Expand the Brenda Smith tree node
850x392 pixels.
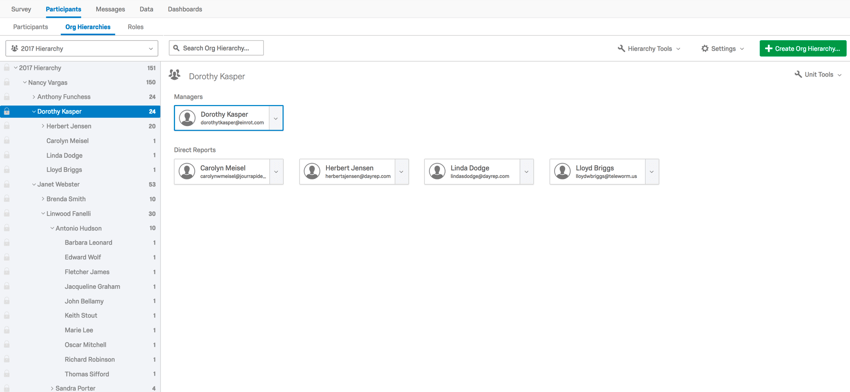[x=43, y=199]
